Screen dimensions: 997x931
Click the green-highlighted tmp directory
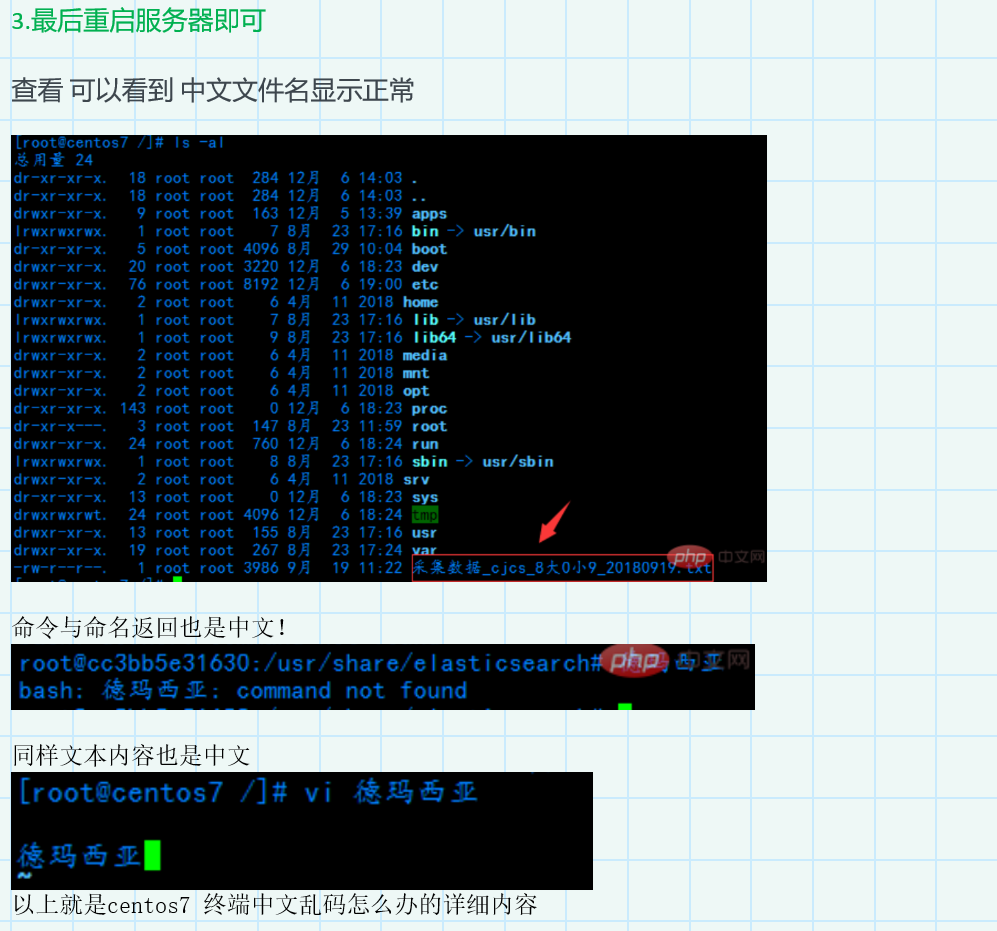424,515
